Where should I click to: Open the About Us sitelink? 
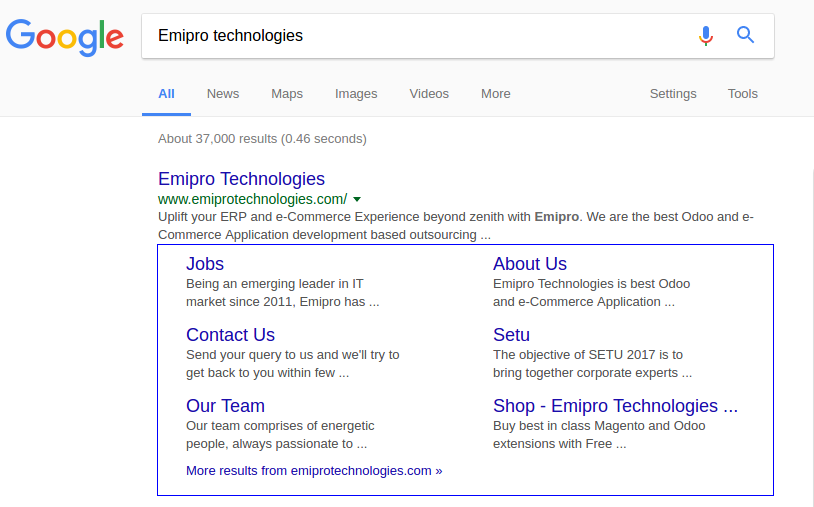530,264
